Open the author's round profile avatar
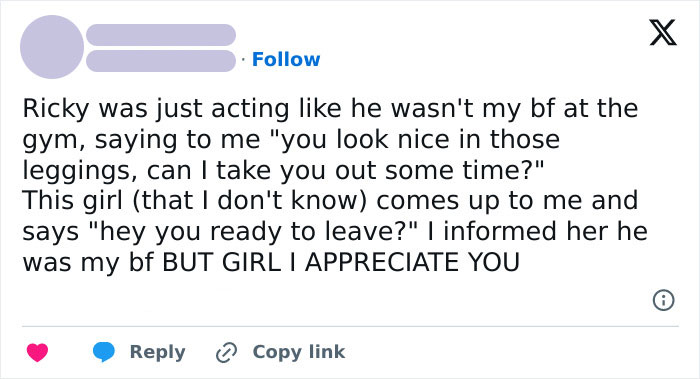Viewport: 700px width, 379px height. 52,47
